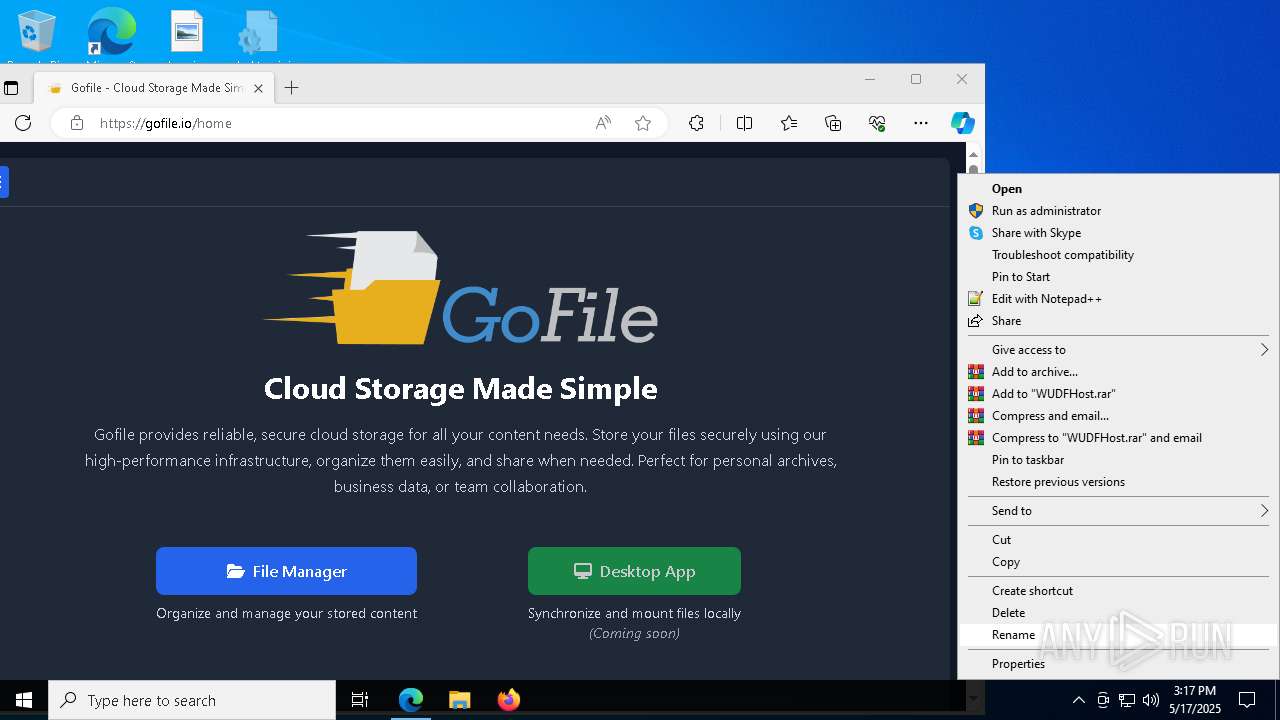
Task: Open the Extensions menu
Action: 696,123
